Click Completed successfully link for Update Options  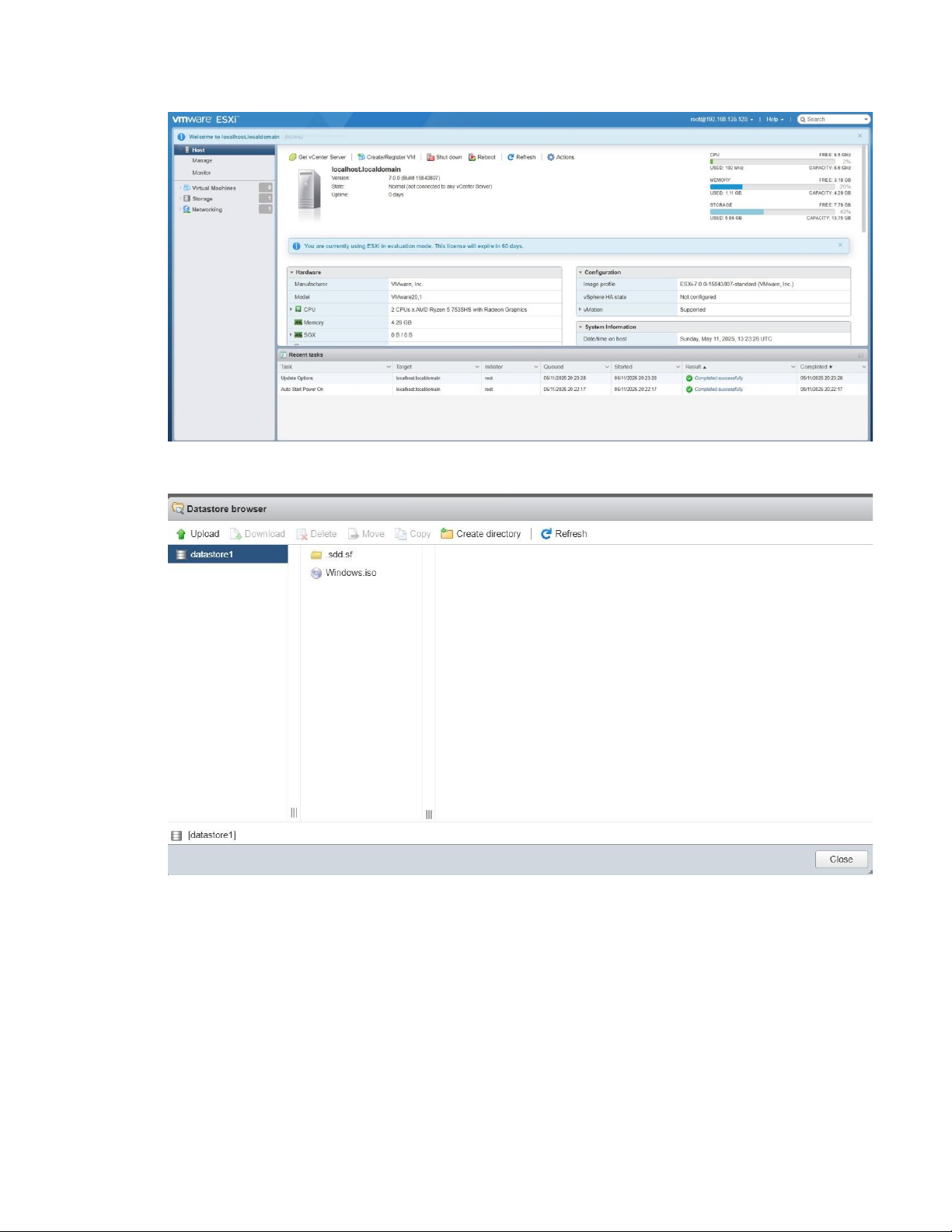[719, 378]
